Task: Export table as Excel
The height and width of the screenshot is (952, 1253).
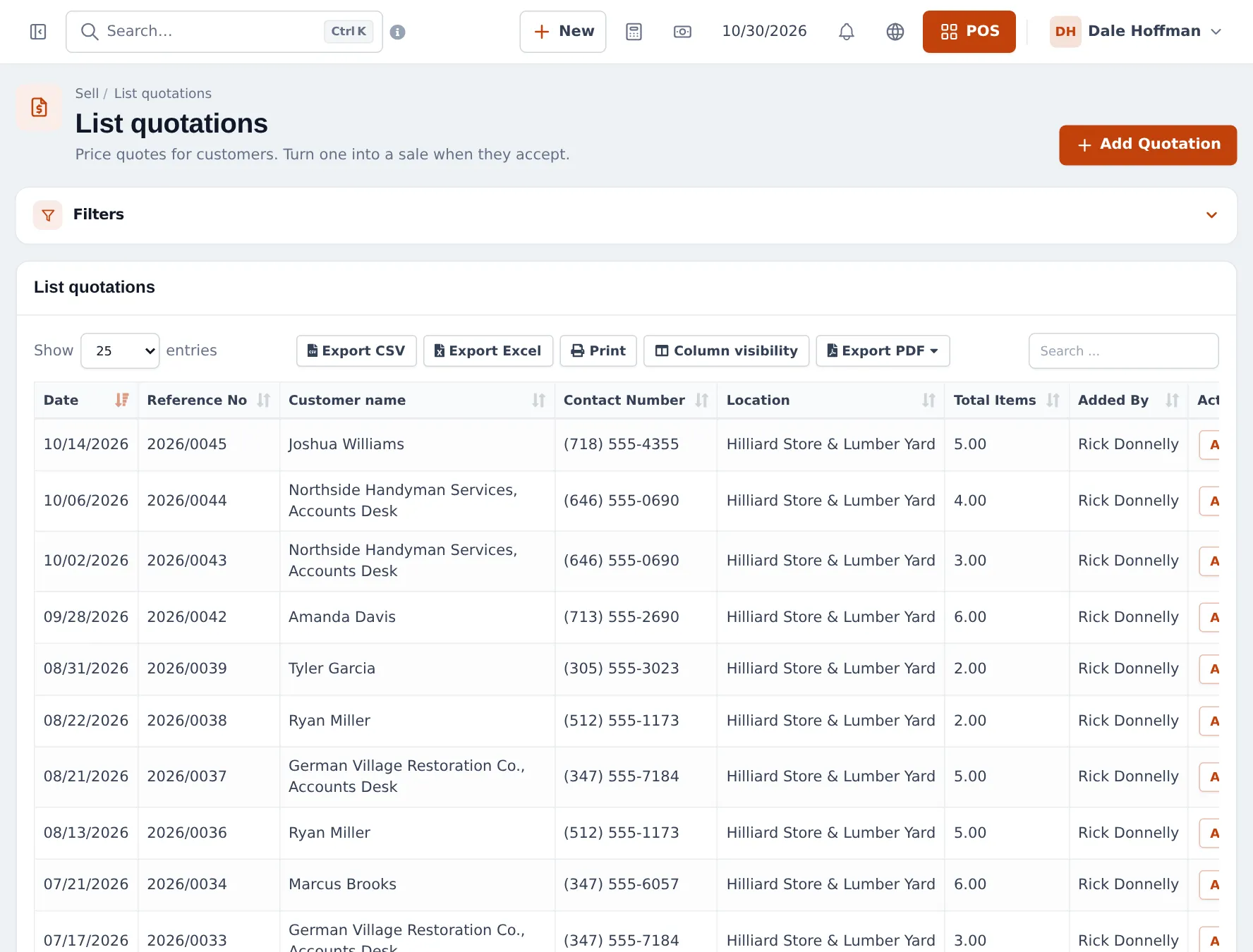Action: click(488, 350)
